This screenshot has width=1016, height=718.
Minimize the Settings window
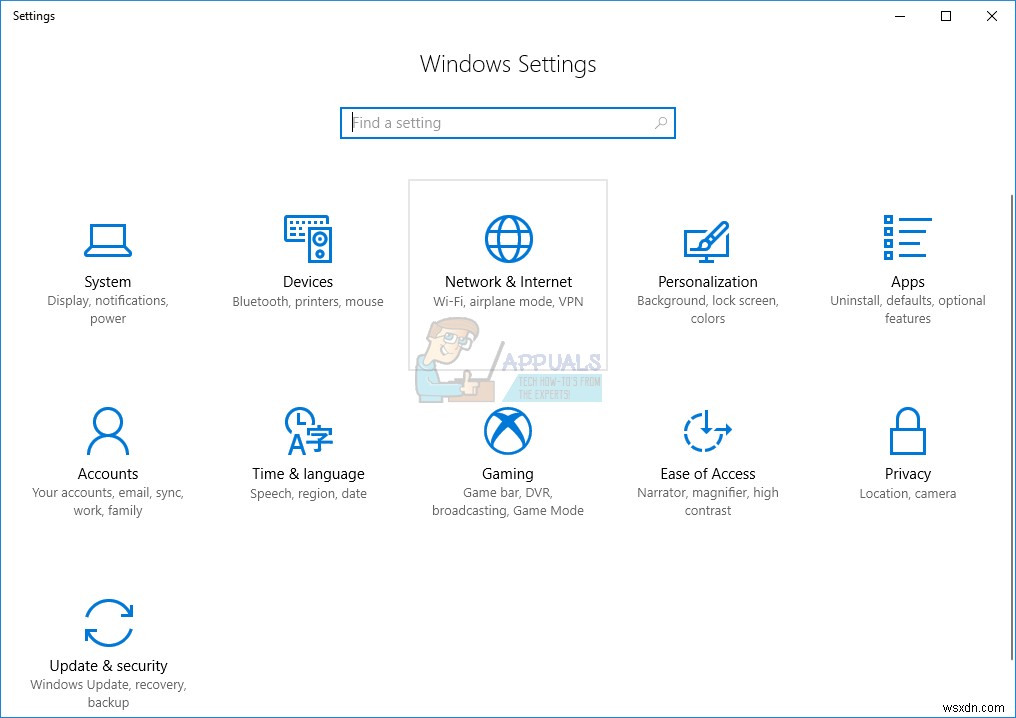pyautogui.click(x=900, y=16)
